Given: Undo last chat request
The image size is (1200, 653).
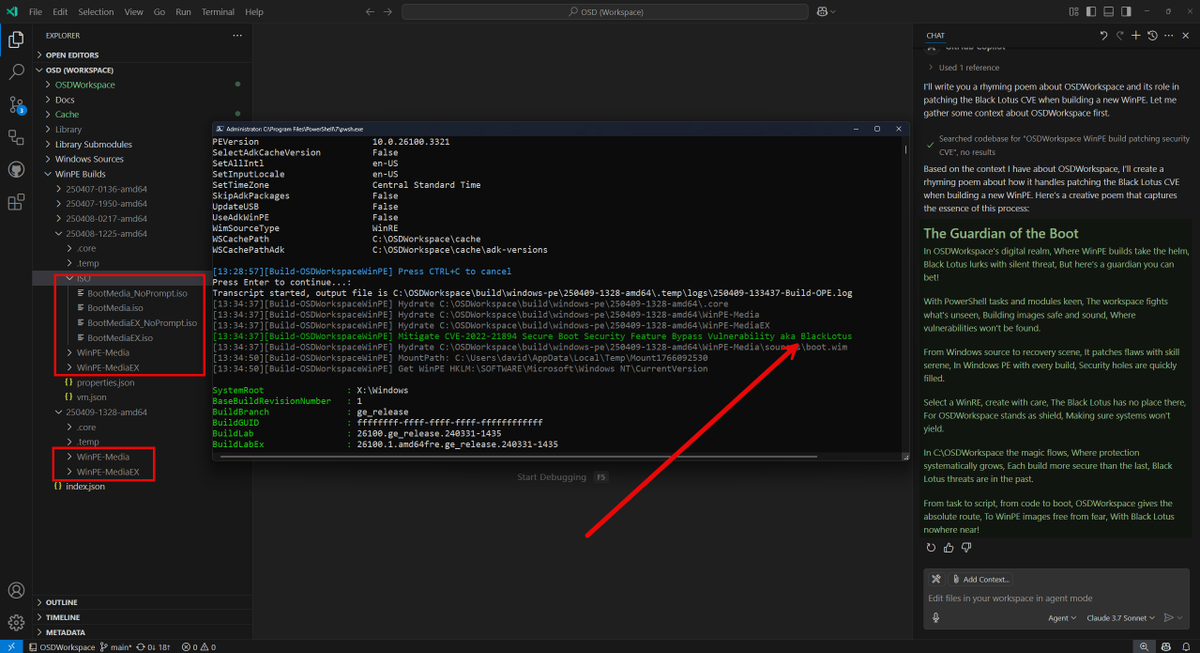Looking at the screenshot, I should click(x=1104, y=35).
